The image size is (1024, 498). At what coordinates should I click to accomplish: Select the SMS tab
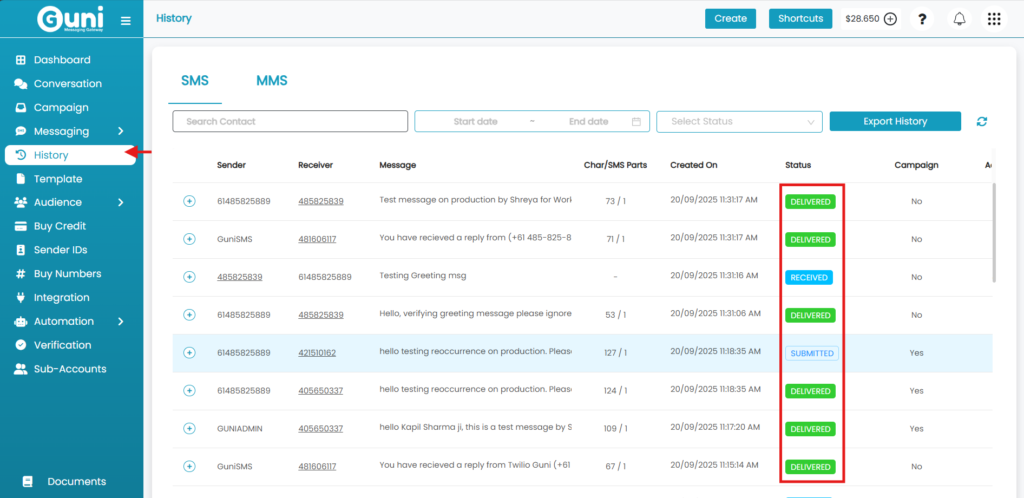(195, 81)
